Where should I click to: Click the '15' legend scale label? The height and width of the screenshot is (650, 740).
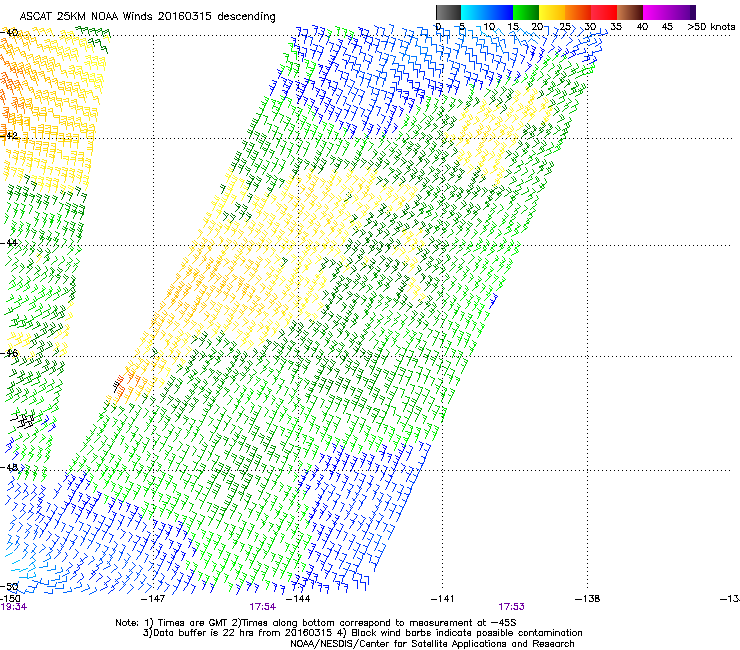click(x=513, y=27)
